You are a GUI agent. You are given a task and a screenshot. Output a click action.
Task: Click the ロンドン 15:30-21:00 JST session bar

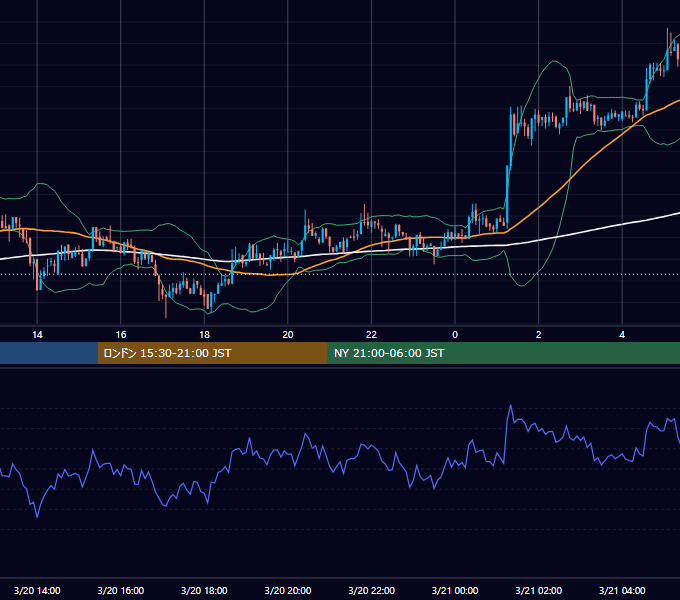click(x=212, y=353)
